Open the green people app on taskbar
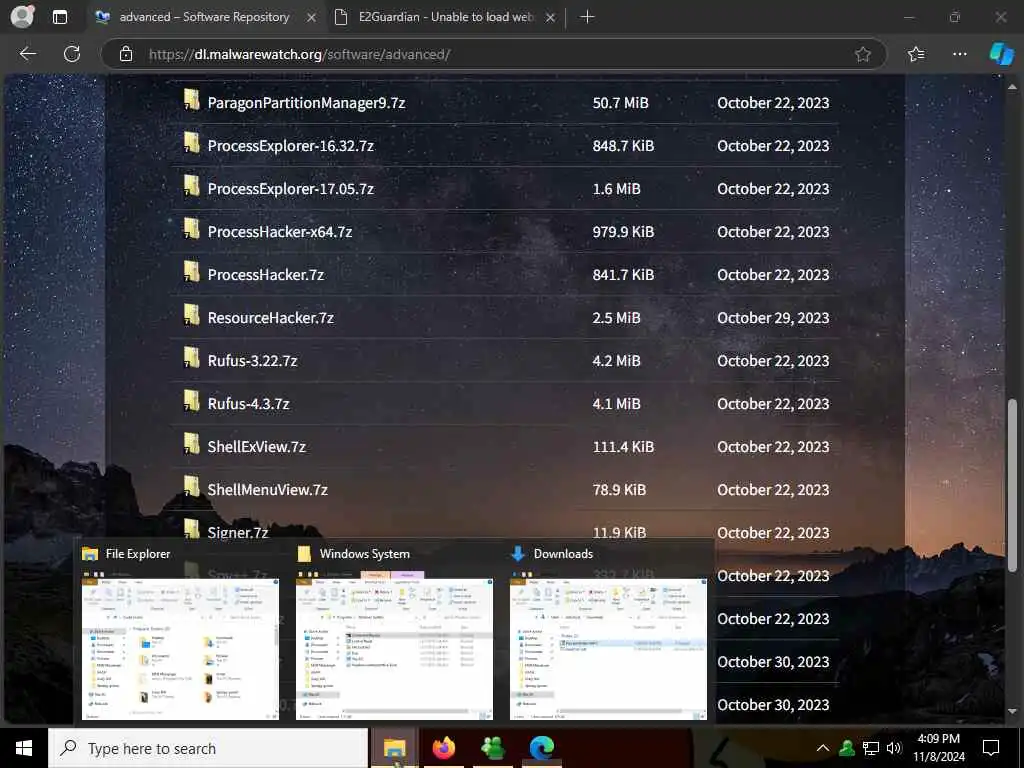 point(492,748)
